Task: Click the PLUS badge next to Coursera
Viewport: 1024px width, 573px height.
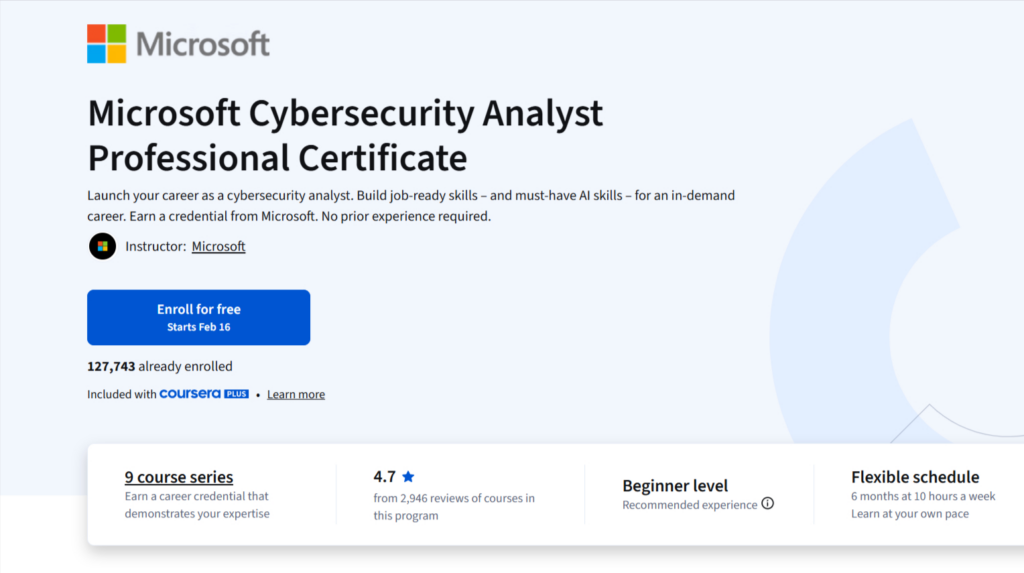Action: (237, 394)
